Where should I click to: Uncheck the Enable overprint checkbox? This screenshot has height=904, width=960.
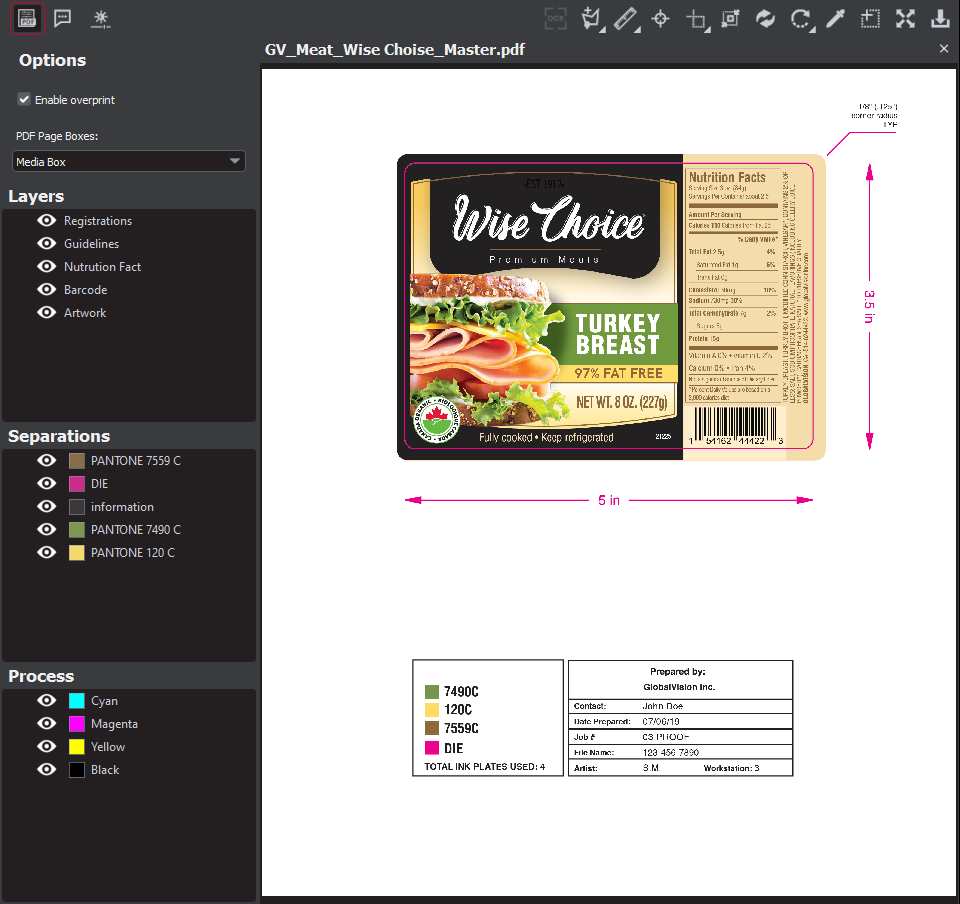24,100
